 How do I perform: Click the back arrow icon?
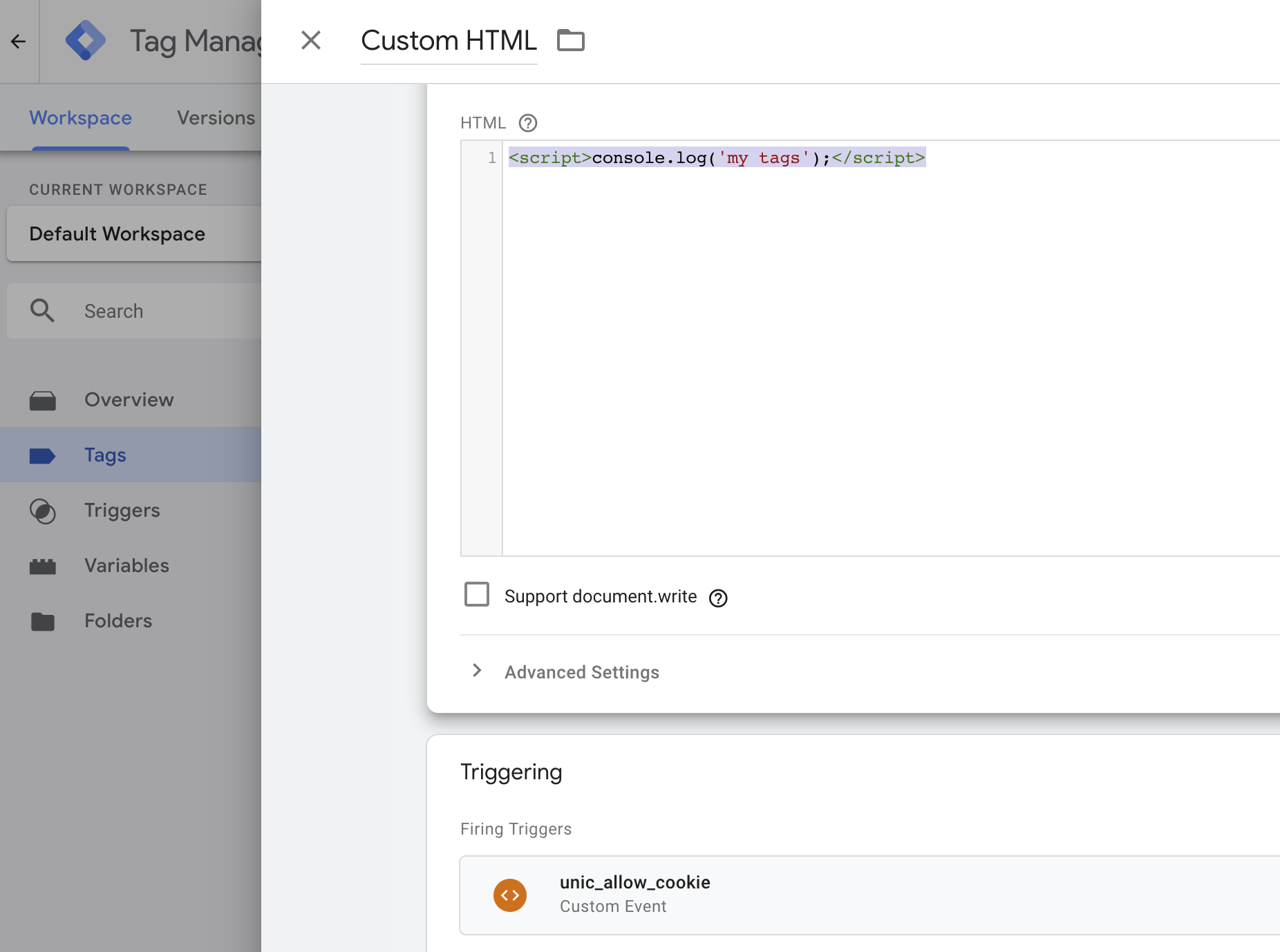point(19,41)
